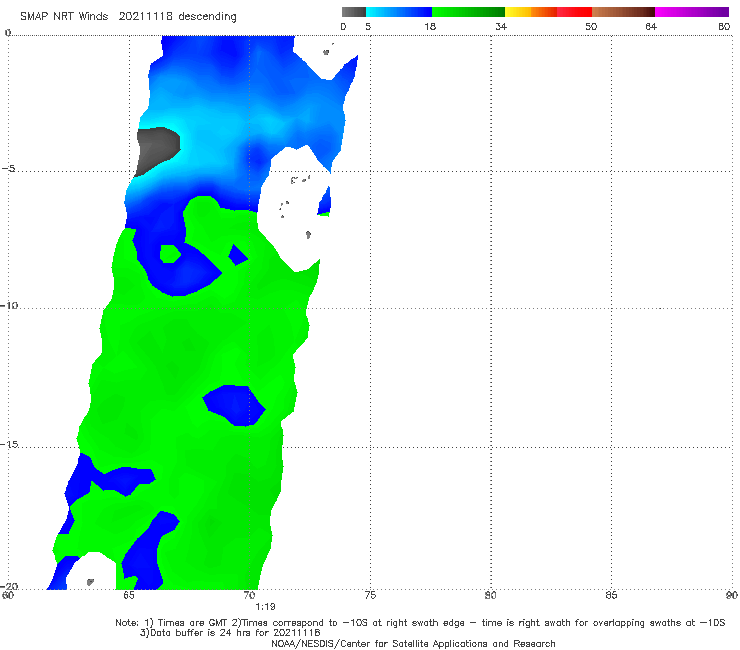Click the isolated blue patch near 70E, 13S
Viewport: 740px width, 650px height.
point(235,405)
